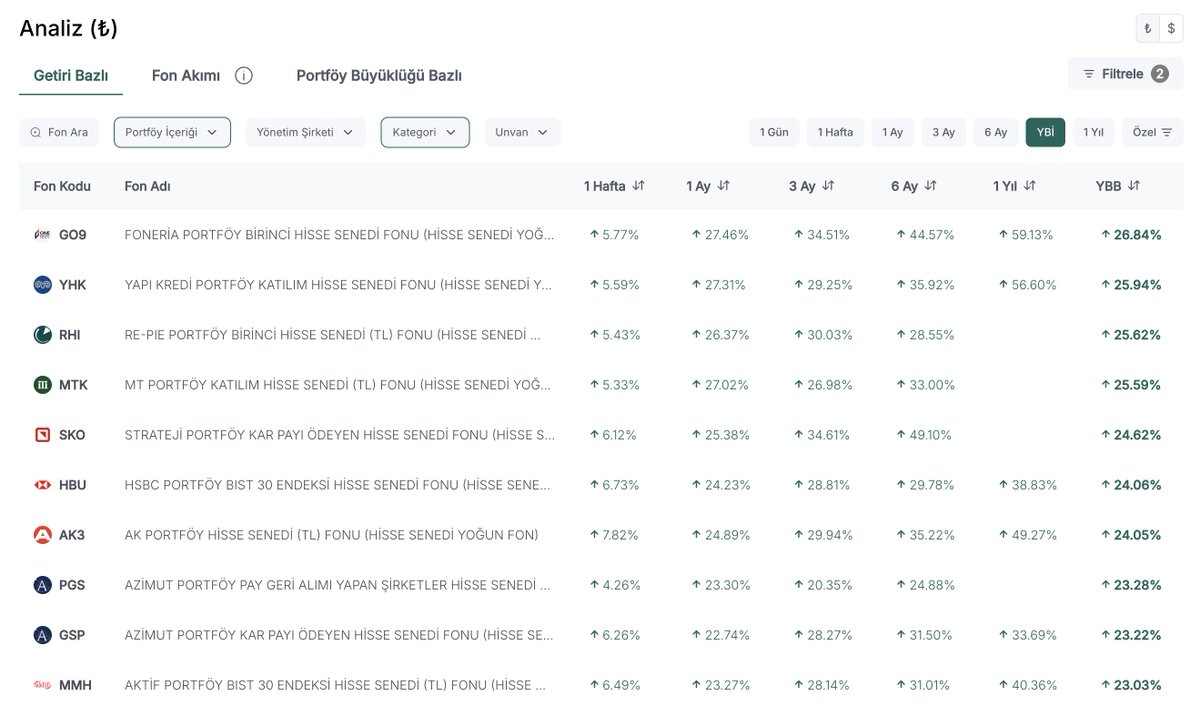1200x716 pixels.
Task: Select the YBİ period button
Action: click(x=1045, y=132)
